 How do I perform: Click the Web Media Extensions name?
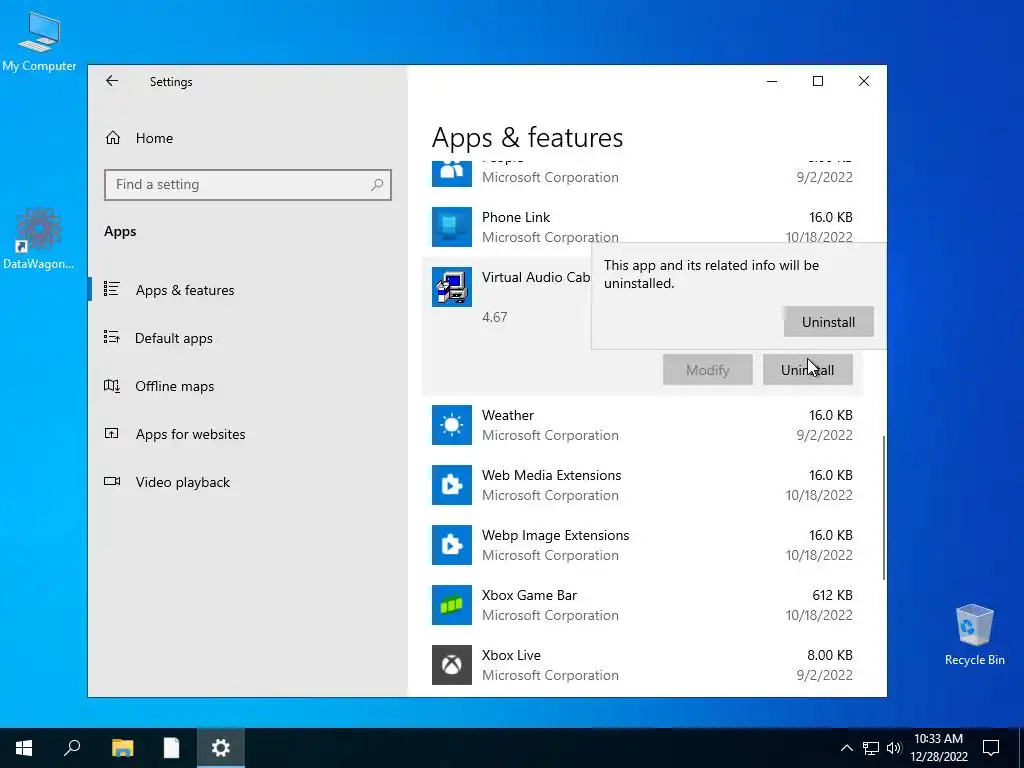[x=551, y=475]
